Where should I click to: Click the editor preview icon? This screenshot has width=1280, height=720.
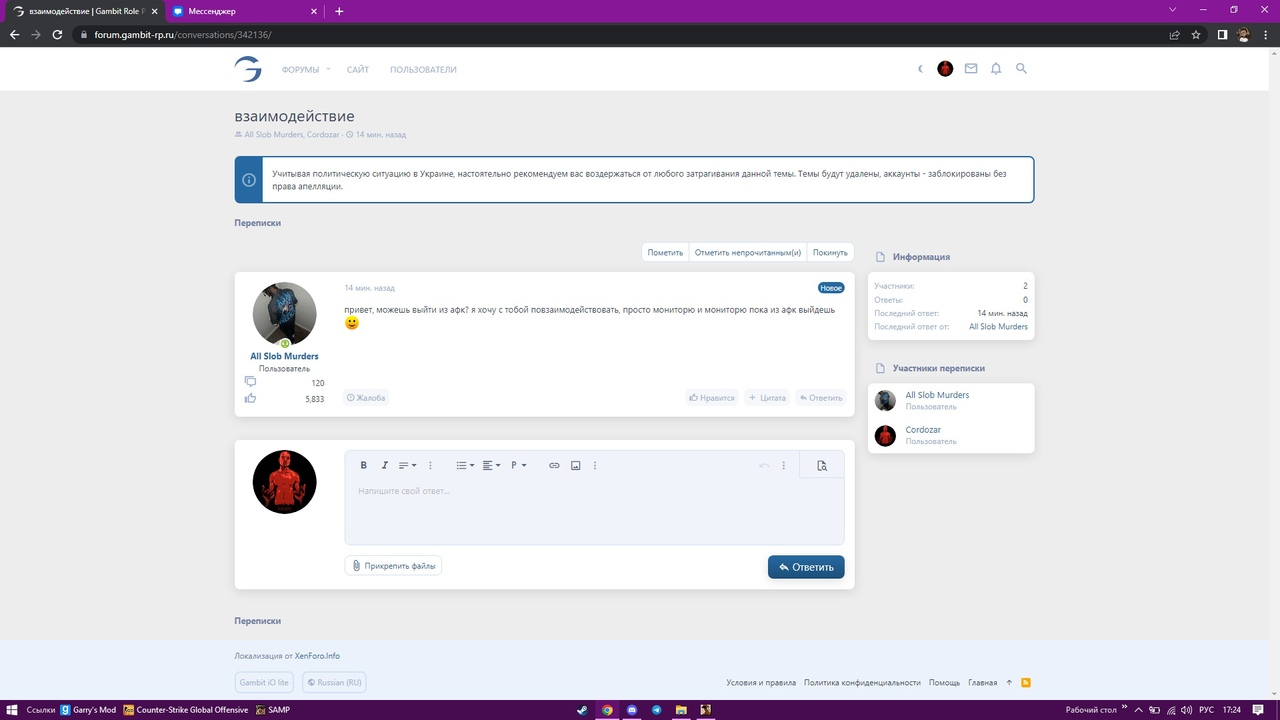[x=822, y=465]
